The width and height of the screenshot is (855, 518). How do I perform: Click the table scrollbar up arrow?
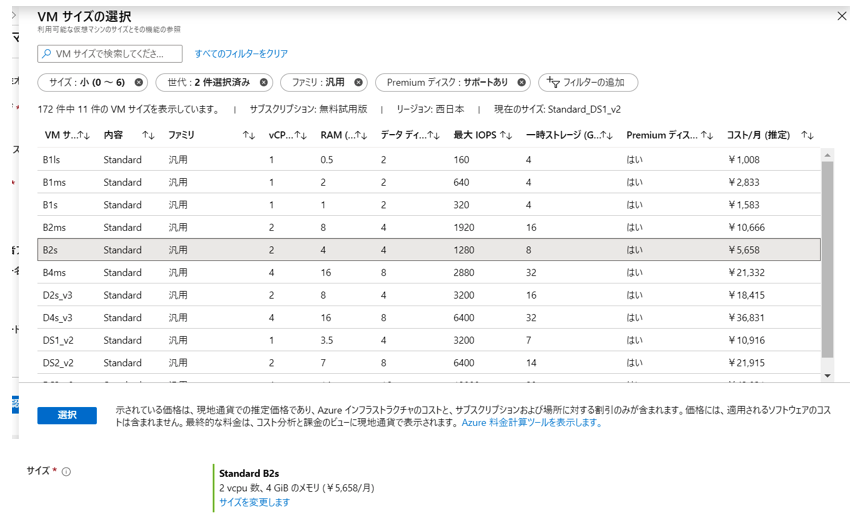pyautogui.click(x=827, y=155)
